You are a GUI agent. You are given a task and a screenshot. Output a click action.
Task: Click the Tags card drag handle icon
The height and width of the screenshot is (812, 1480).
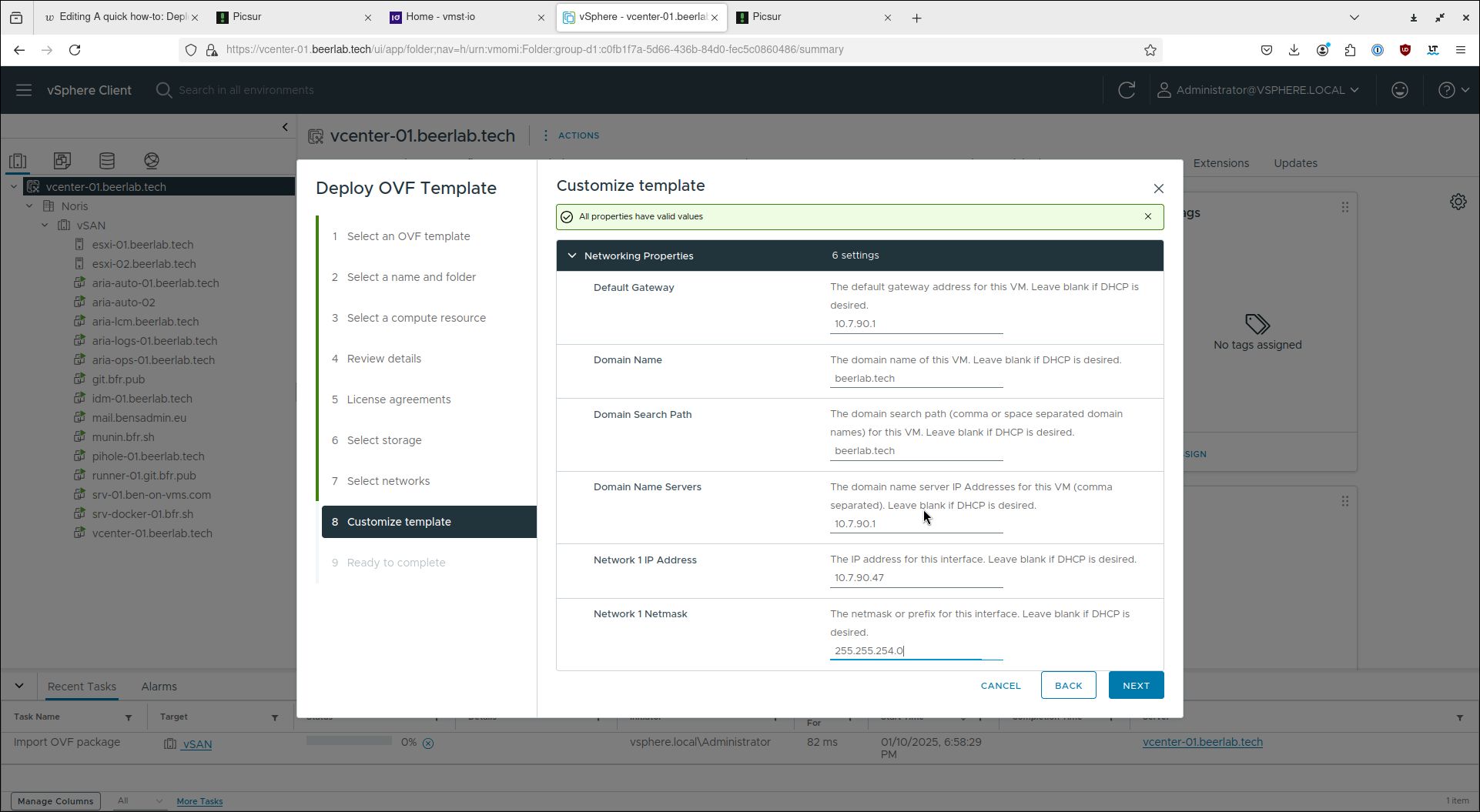[1344, 207]
